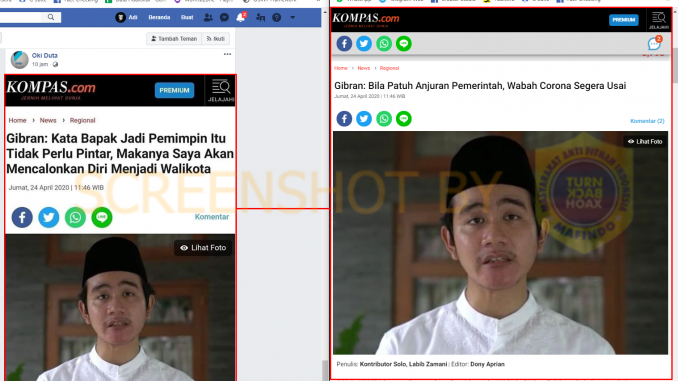Click the Kompas.com logo in the Facebook post
The width and height of the screenshot is (678, 381).
pos(51,90)
